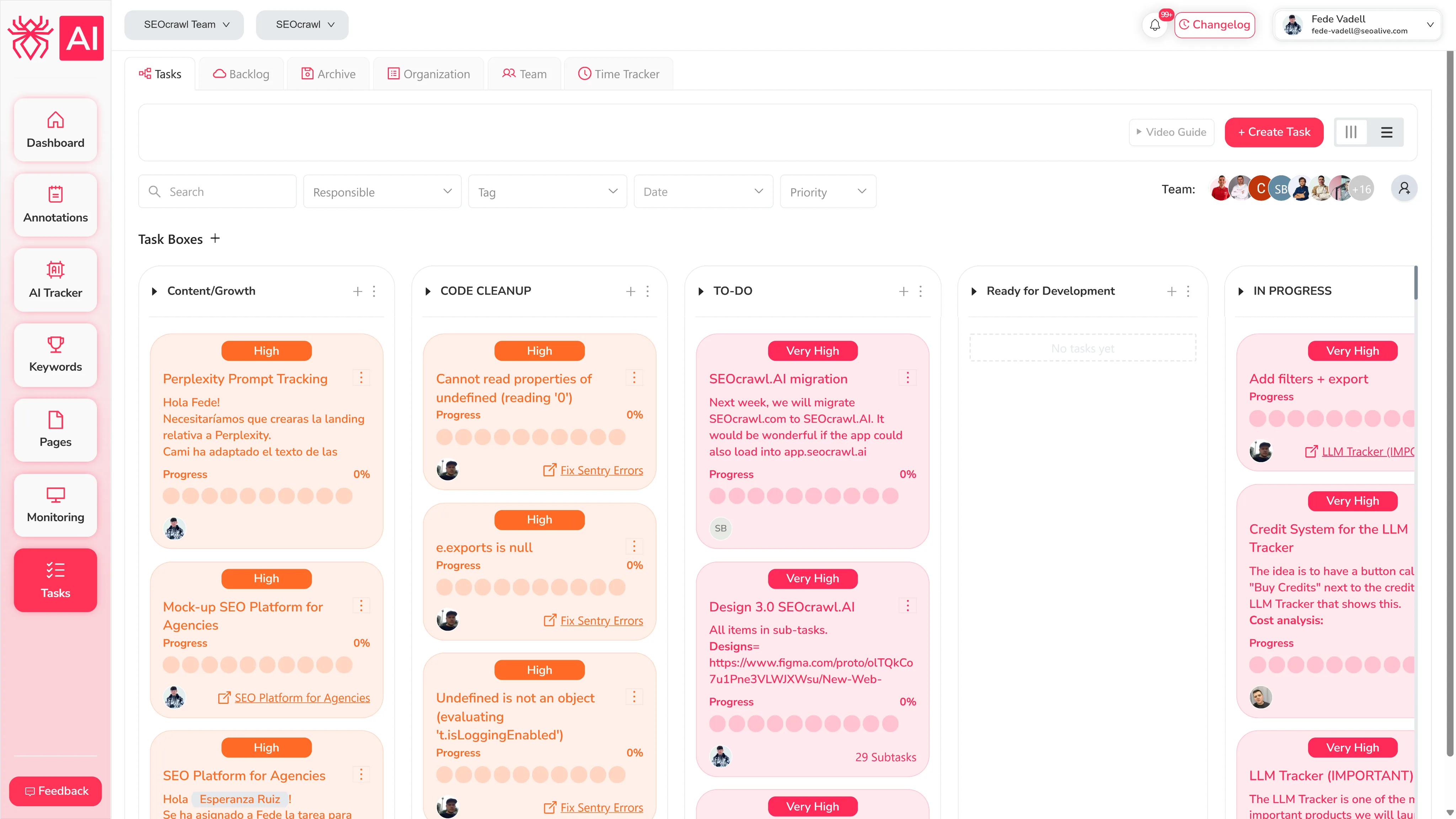Open Annotations from the sidebar

(x=55, y=205)
